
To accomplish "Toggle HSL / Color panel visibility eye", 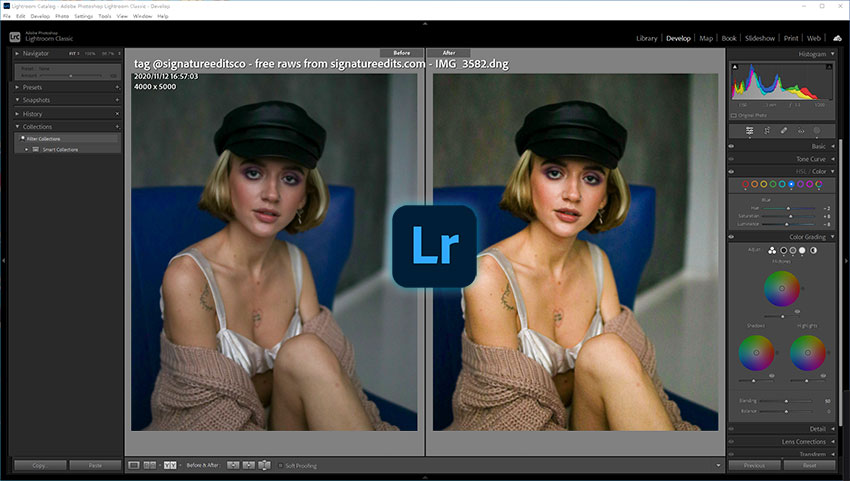I will pos(731,171).
